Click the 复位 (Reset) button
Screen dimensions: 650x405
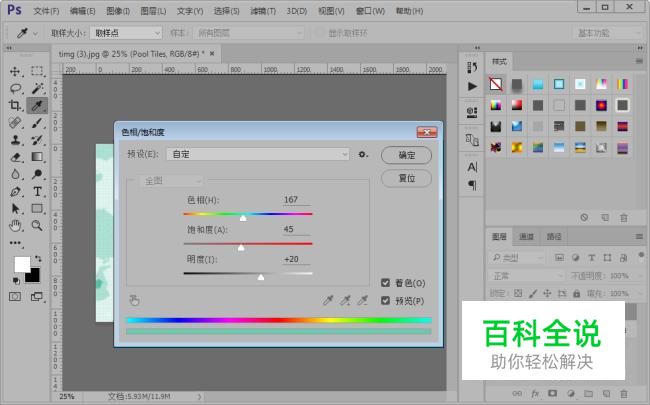[406, 178]
